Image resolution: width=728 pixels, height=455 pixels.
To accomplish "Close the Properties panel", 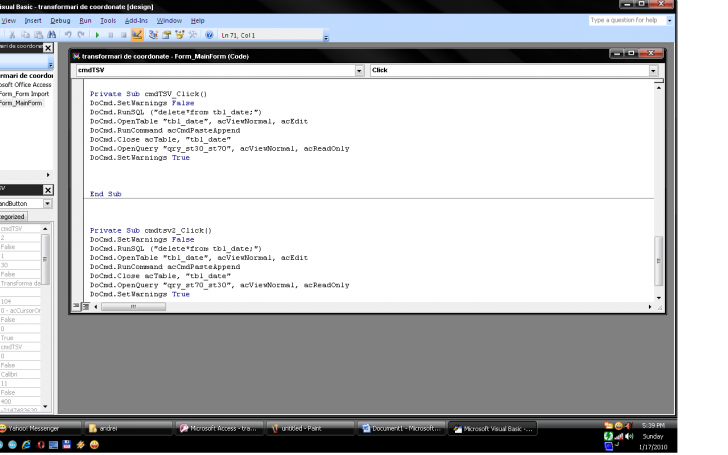I will [x=48, y=190].
